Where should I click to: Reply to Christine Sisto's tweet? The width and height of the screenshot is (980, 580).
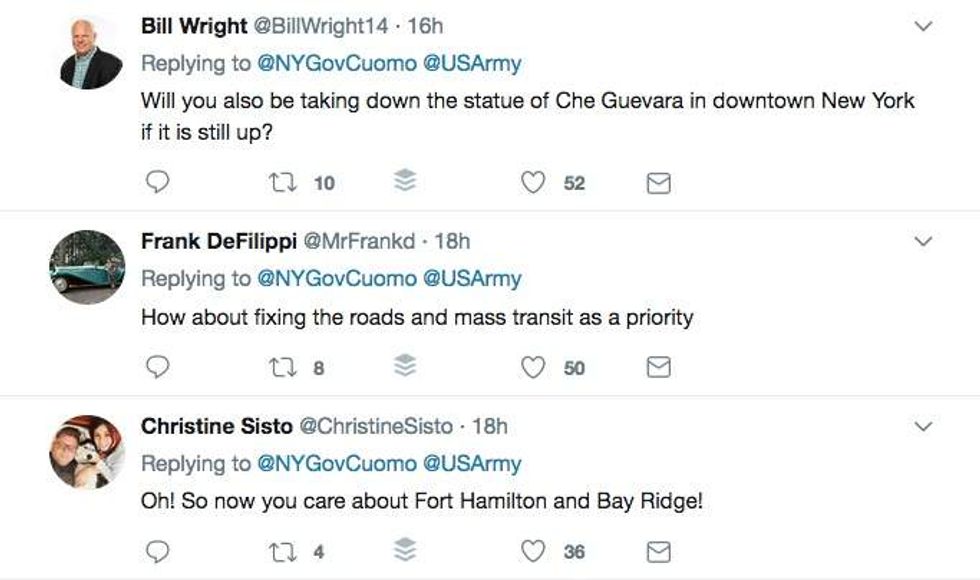[x=158, y=552]
